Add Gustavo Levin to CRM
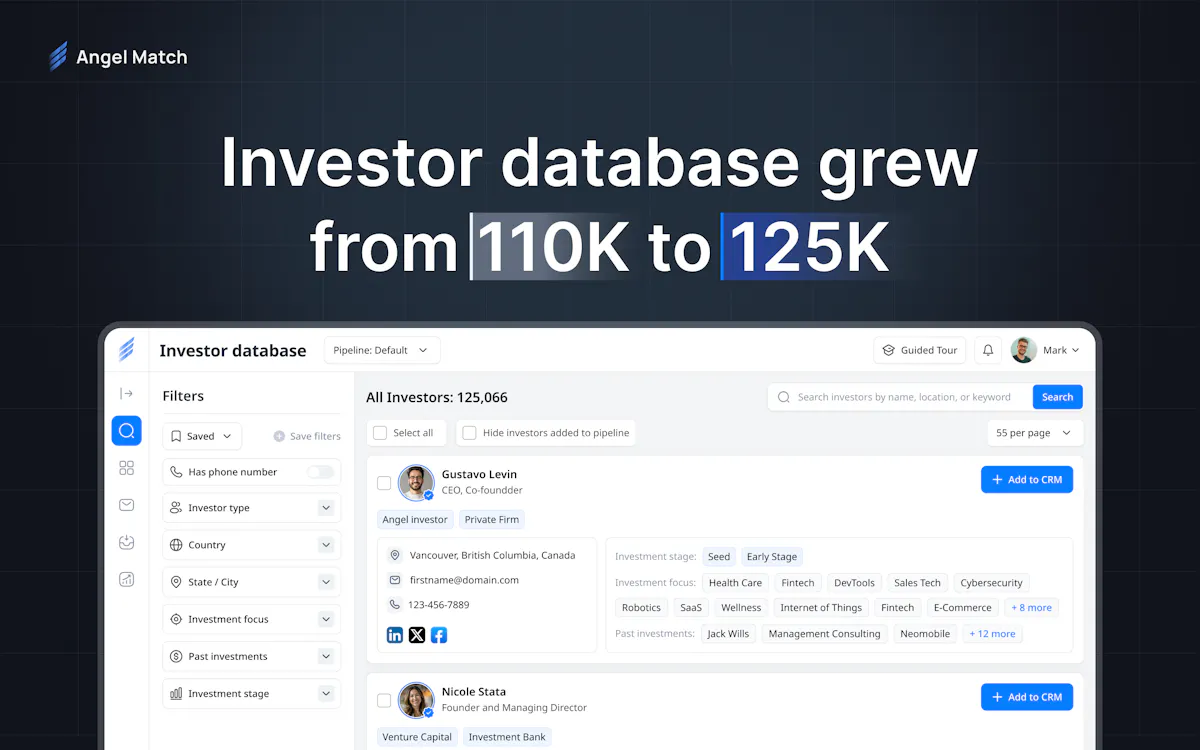 [1027, 480]
